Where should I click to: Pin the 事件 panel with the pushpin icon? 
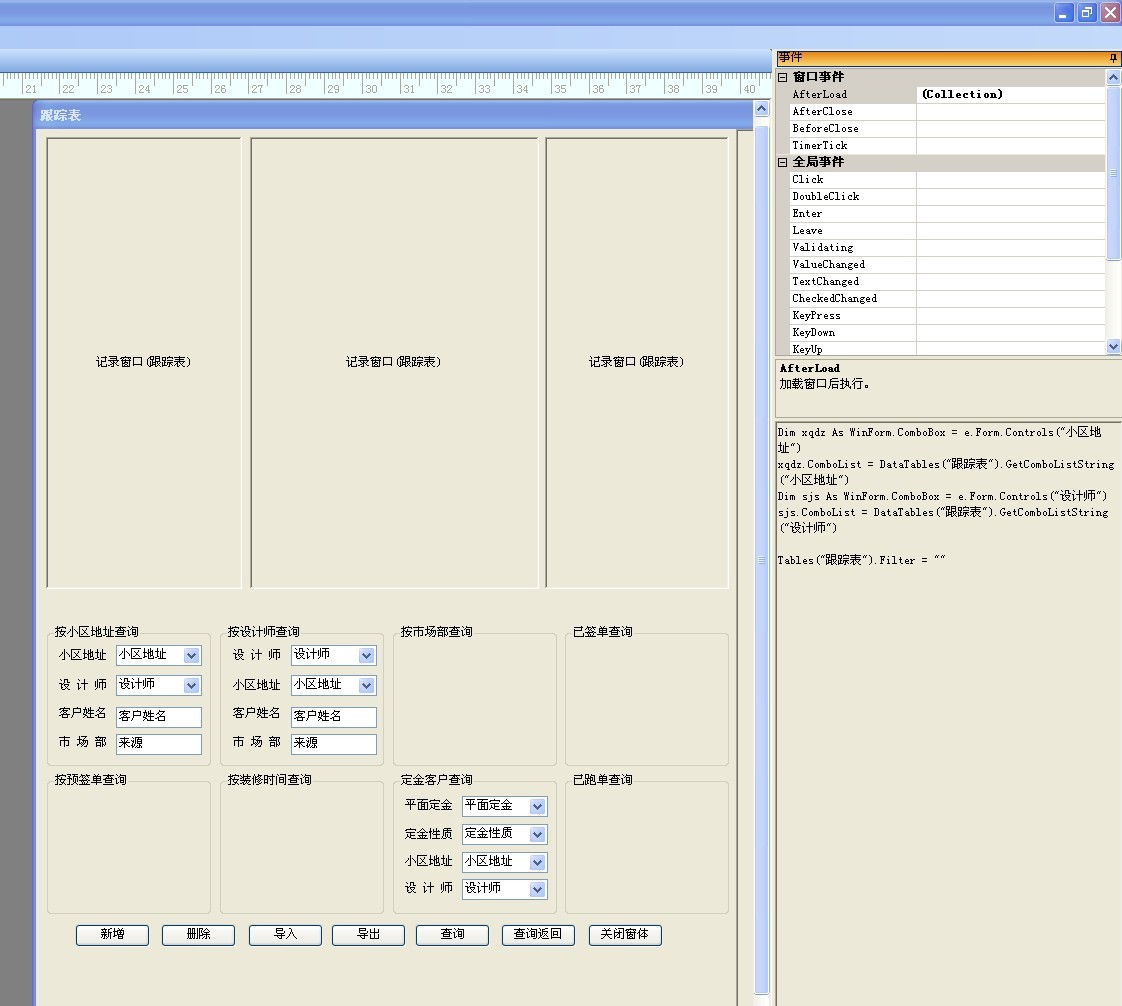pos(1113,57)
